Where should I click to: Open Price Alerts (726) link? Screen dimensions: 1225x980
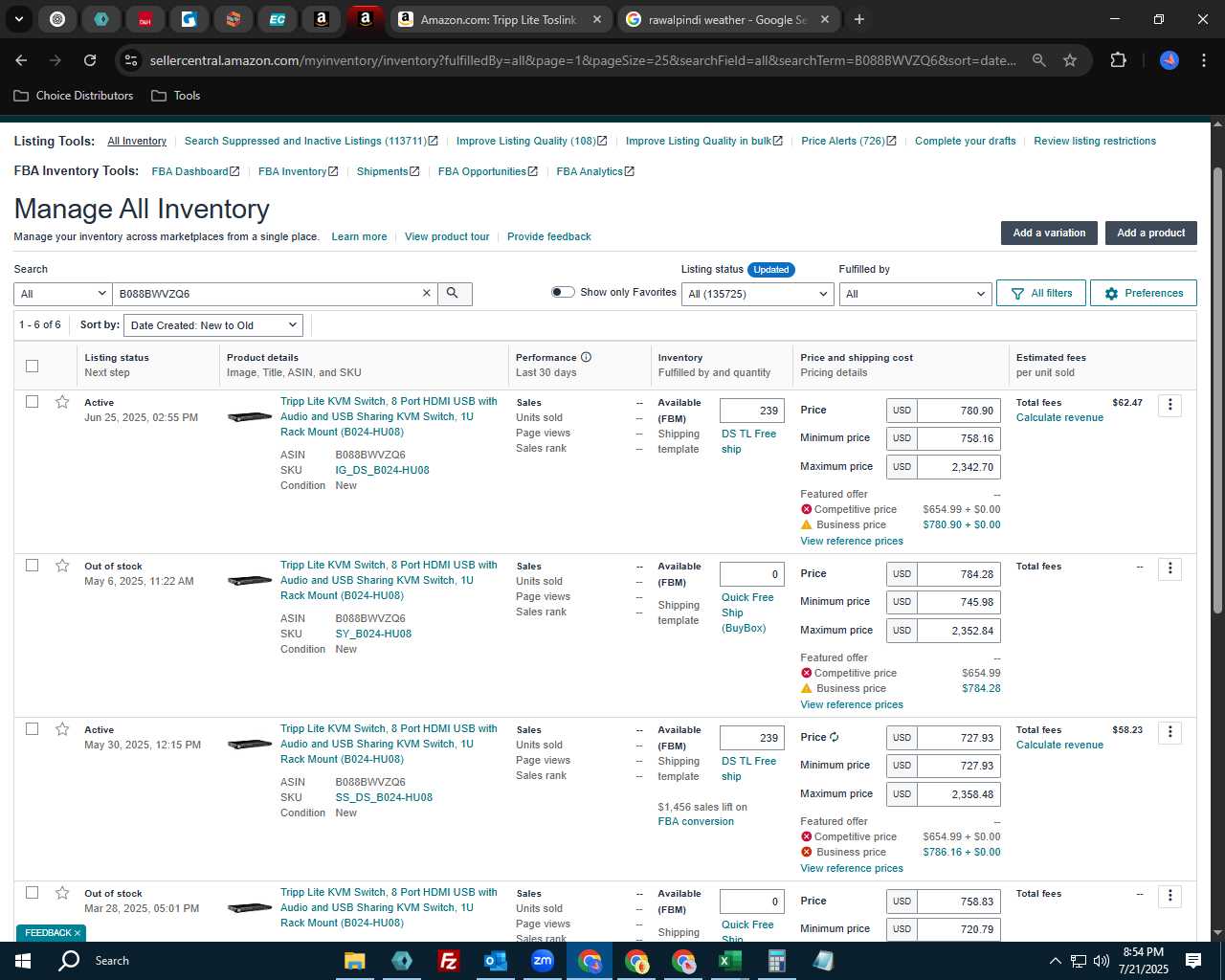click(x=849, y=141)
